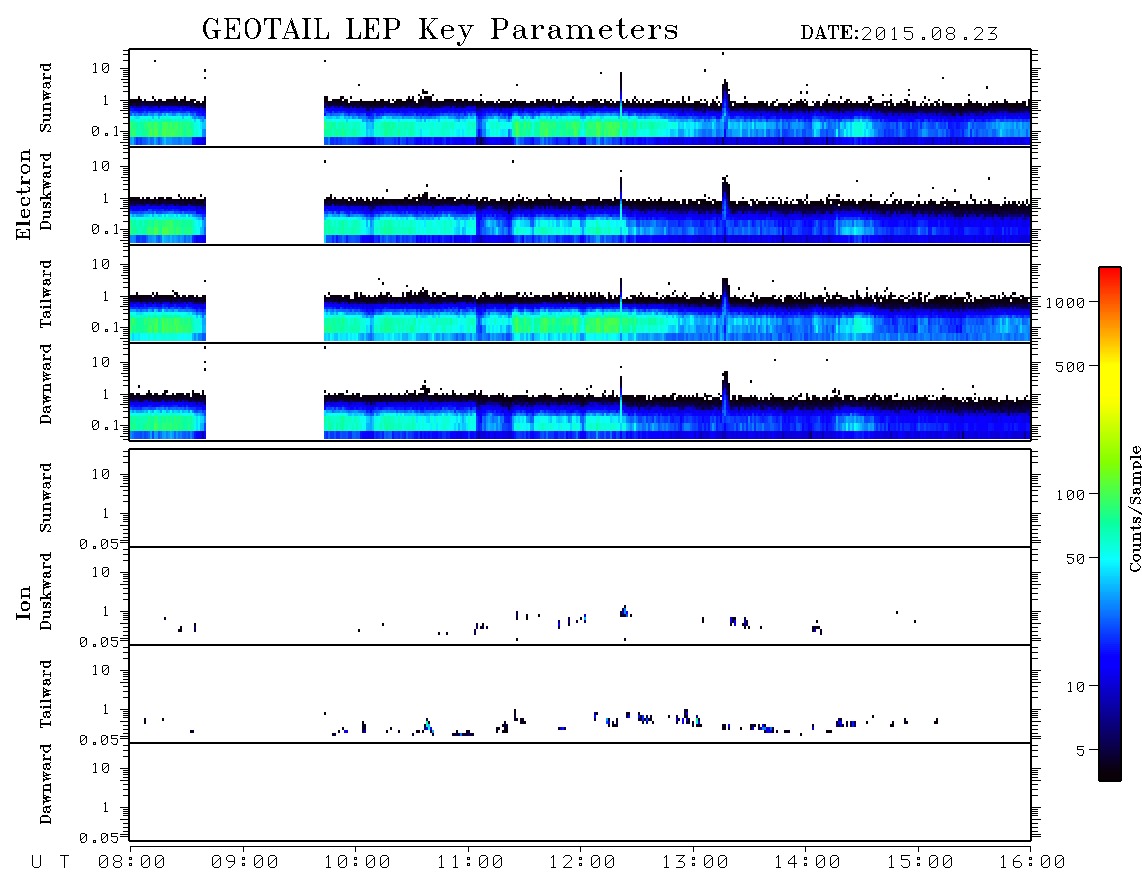Image resolution: width=1142 pixels, height=880 pixels.
Task: Click the 1000 colorbar tick label
Action: (x=1066, y=303)
